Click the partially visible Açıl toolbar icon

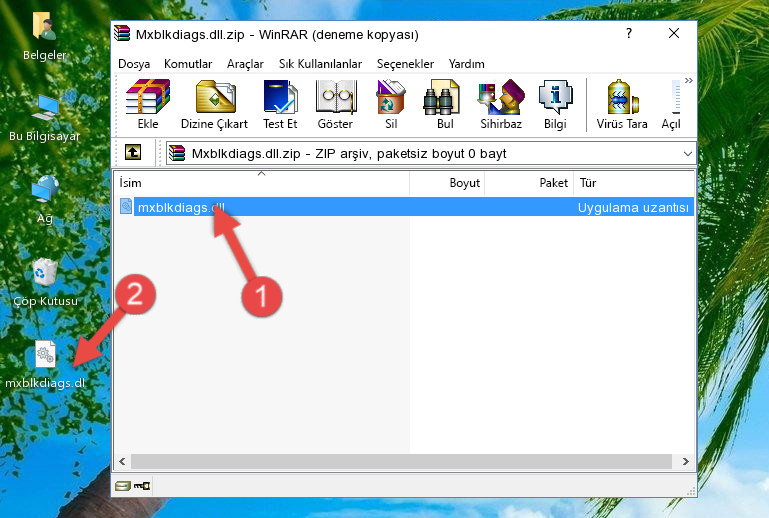coord(671,104)
